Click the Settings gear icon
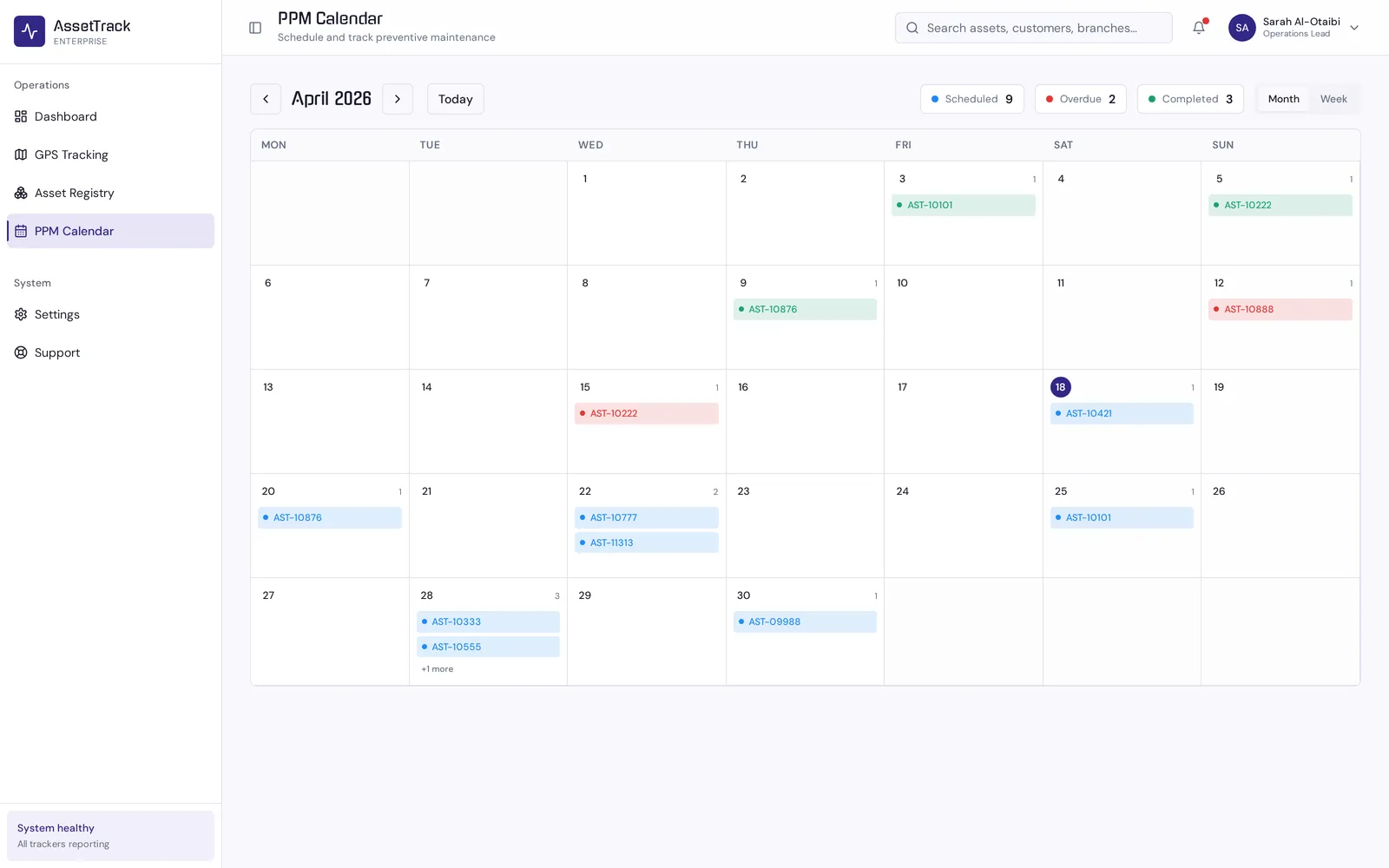Viewport: 1389px width, 868px height. pos(21,314)
